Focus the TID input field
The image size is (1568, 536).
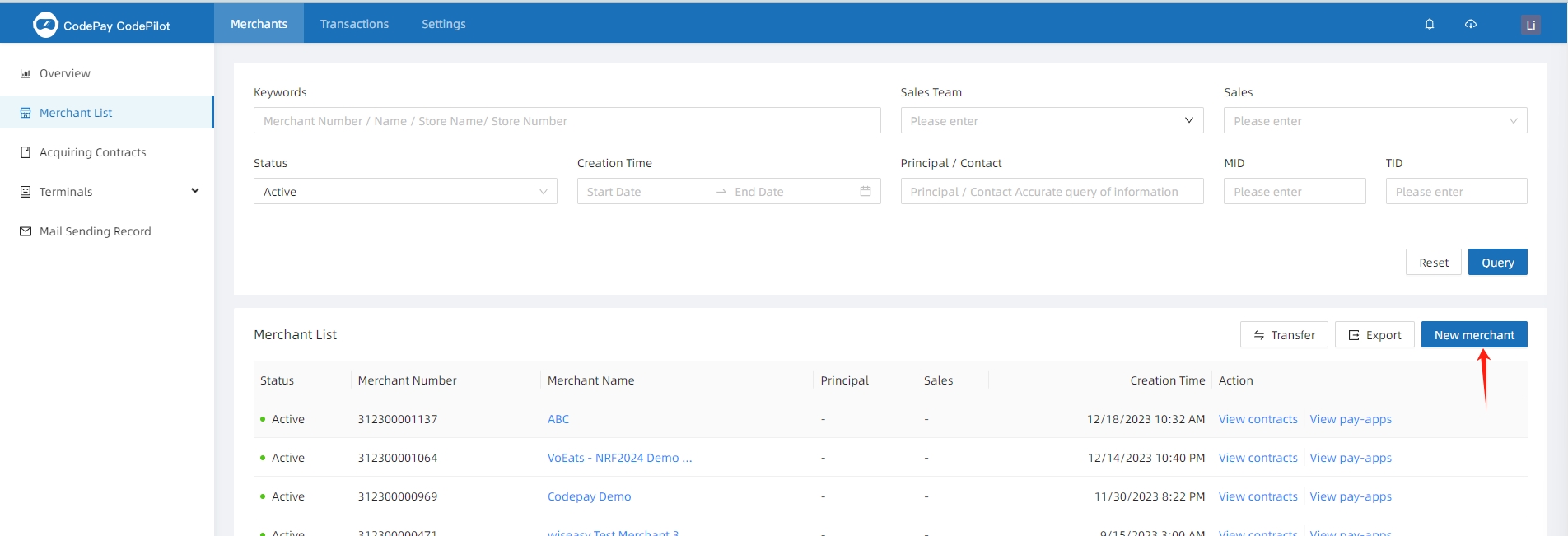click(x=1456, y=191)
